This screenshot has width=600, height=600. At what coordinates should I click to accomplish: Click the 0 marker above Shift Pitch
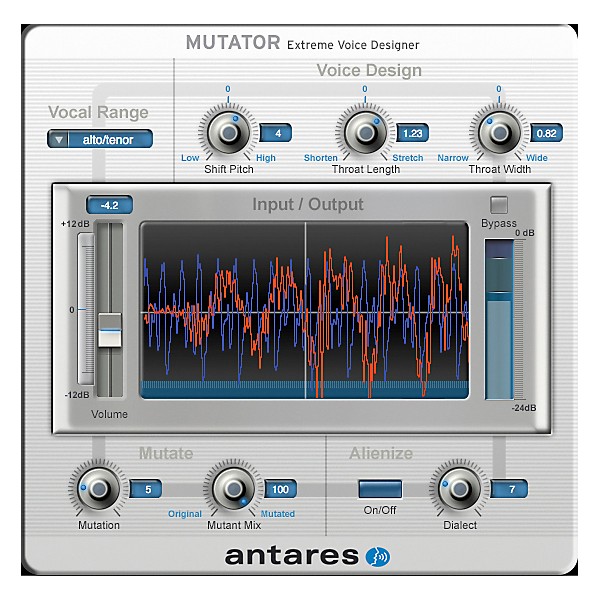point(228,89)
